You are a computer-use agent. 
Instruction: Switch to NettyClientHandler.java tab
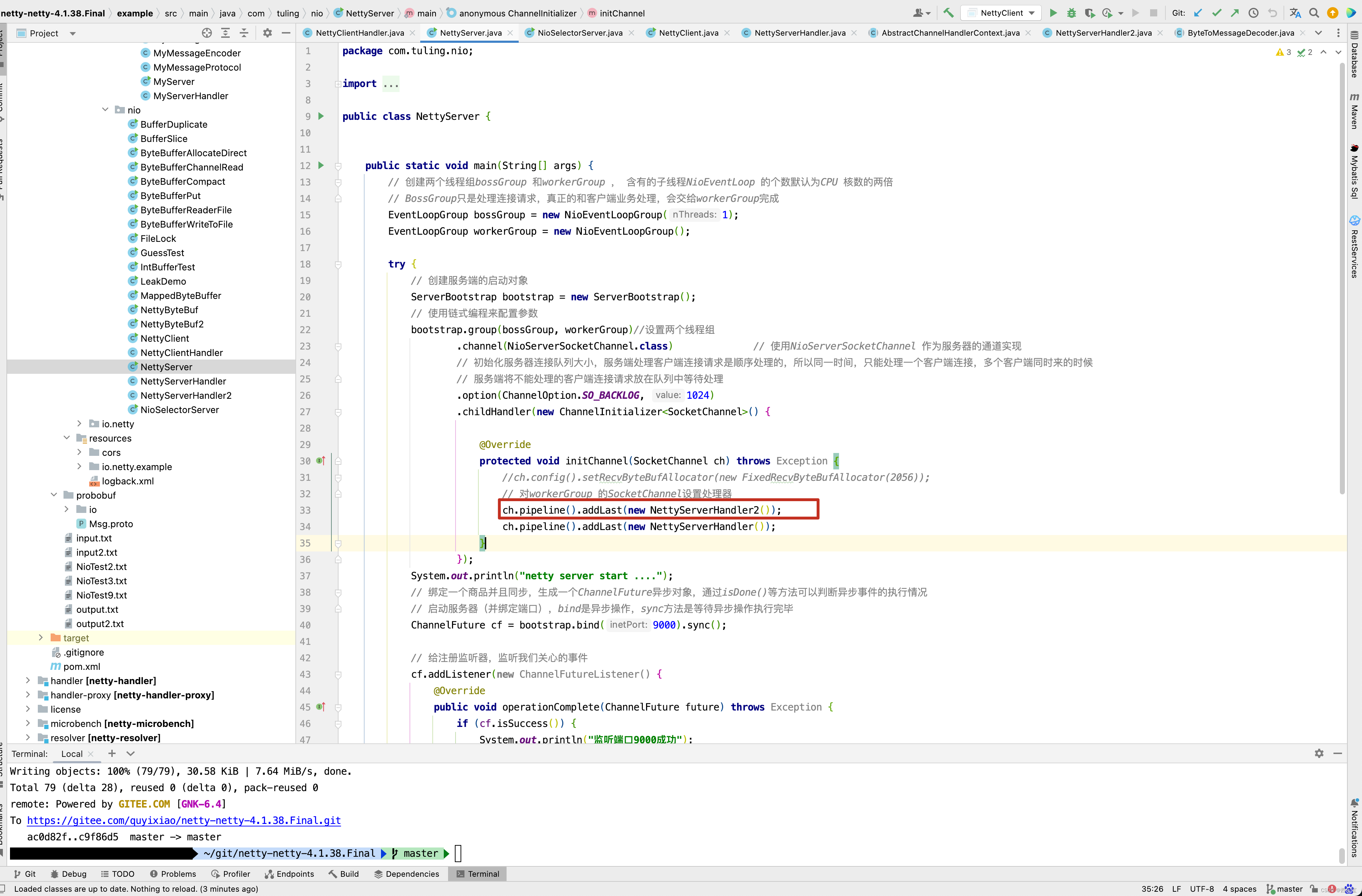point(359,33)
